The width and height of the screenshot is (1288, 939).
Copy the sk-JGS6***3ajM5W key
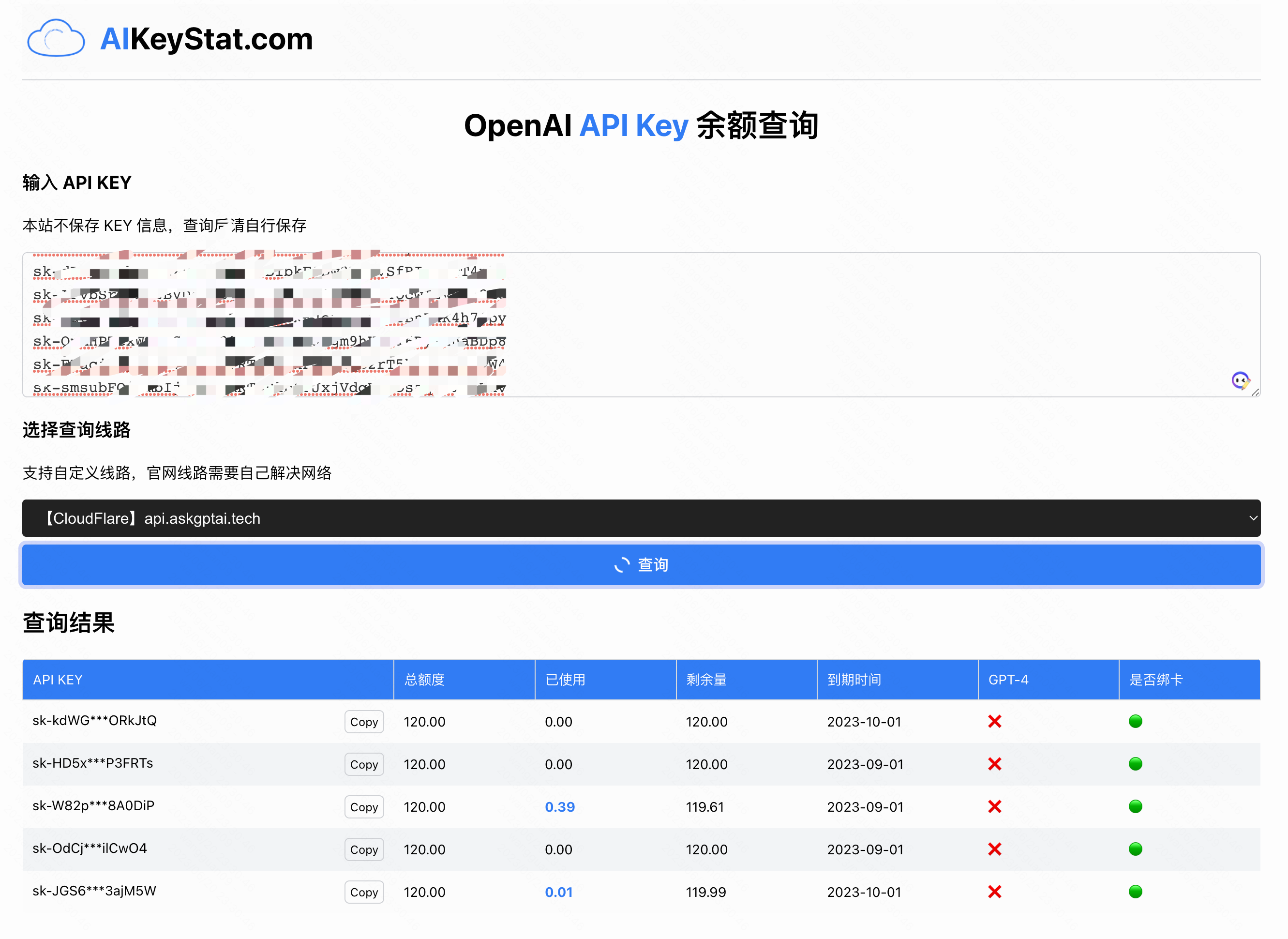[x=364, y=893]
